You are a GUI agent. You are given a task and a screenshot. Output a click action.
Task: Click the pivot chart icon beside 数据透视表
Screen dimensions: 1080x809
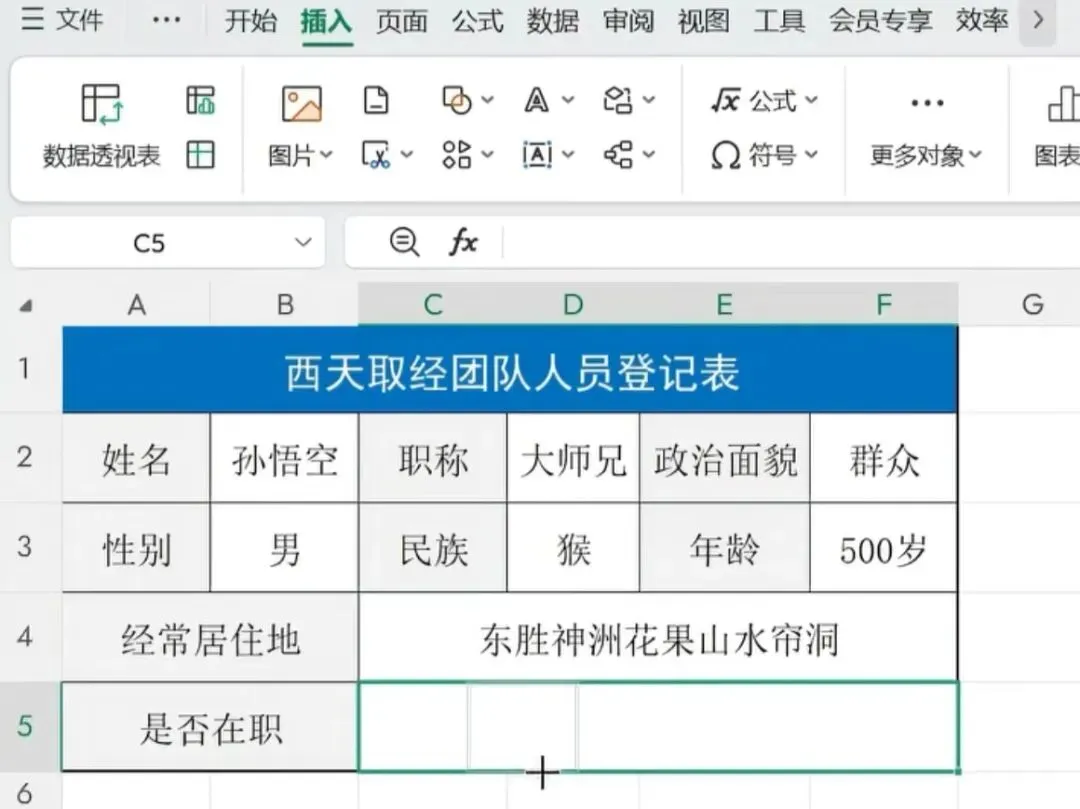[x=200, y=101]
